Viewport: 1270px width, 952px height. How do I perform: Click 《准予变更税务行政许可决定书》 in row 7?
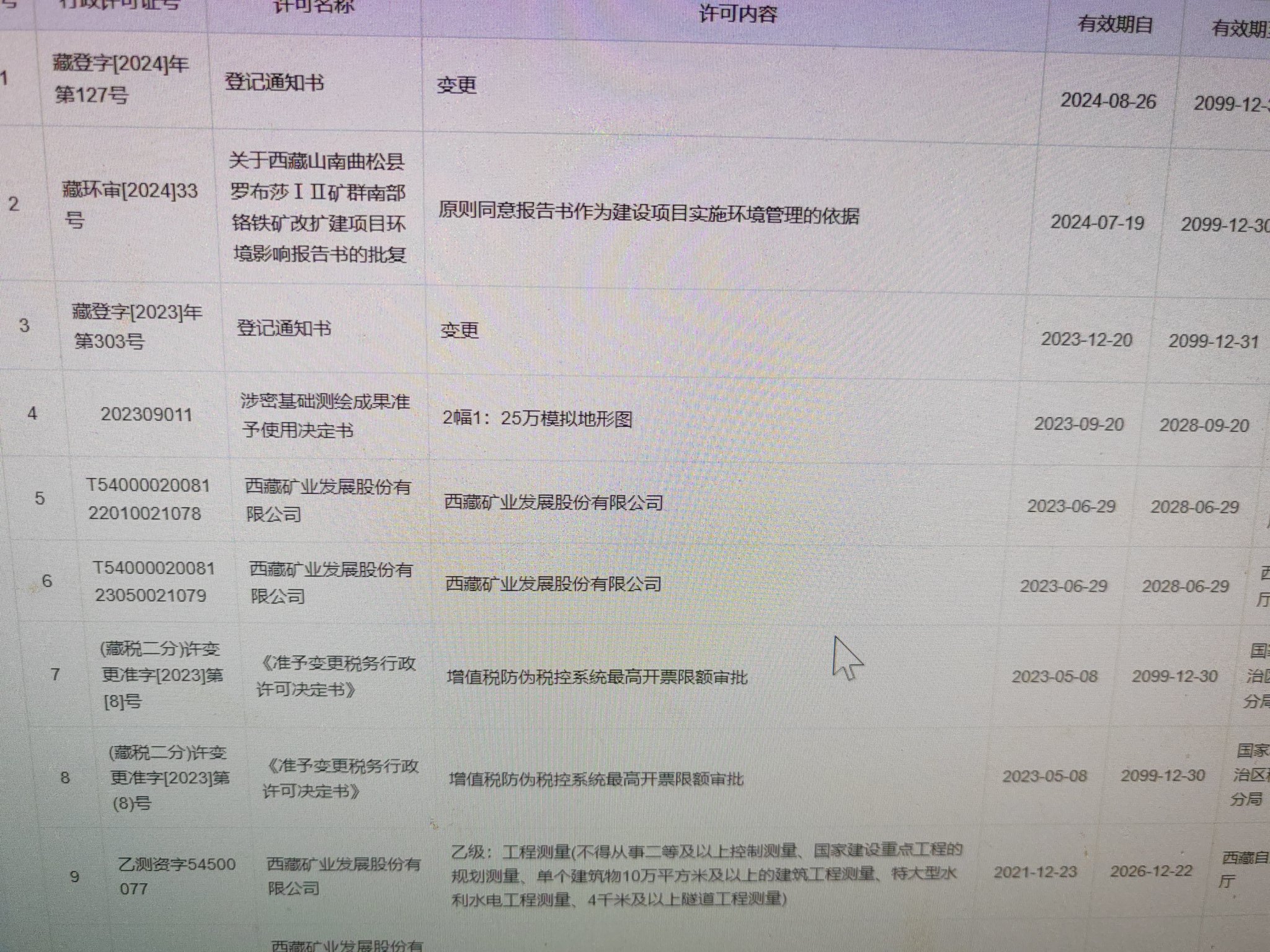(337, 676)
